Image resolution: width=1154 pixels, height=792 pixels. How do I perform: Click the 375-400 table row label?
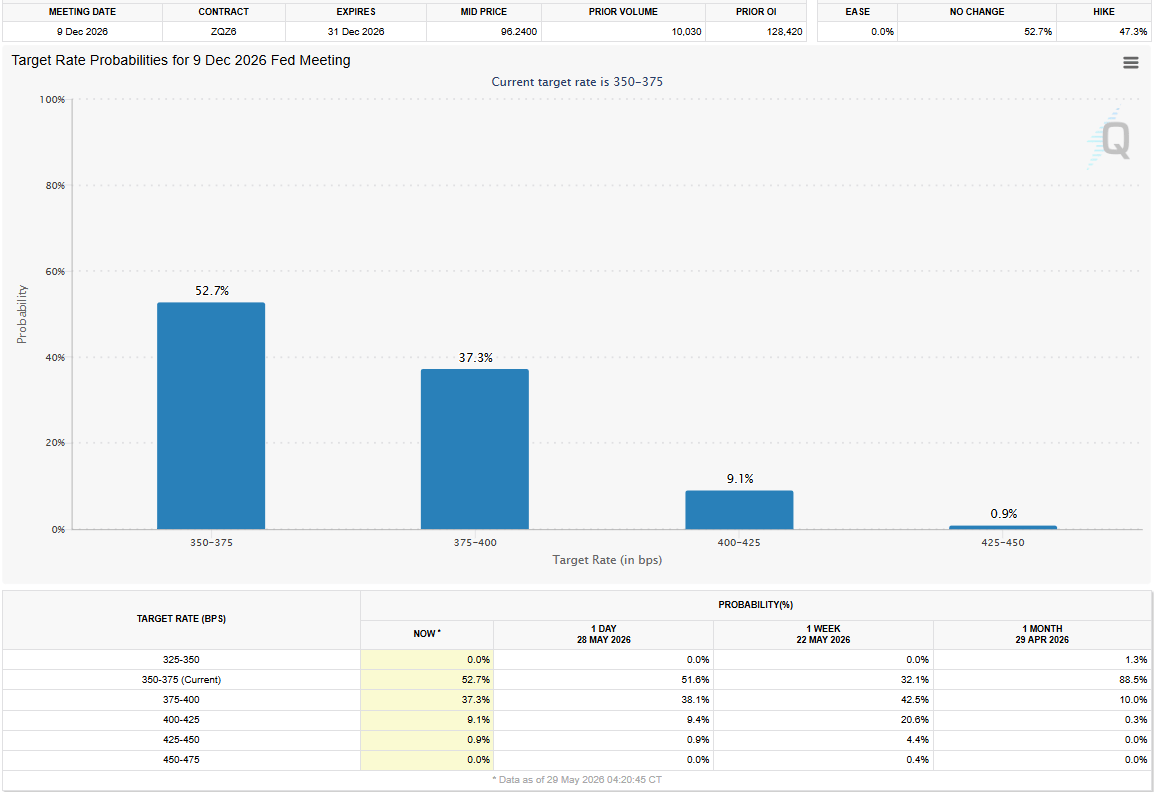(181, 700)
